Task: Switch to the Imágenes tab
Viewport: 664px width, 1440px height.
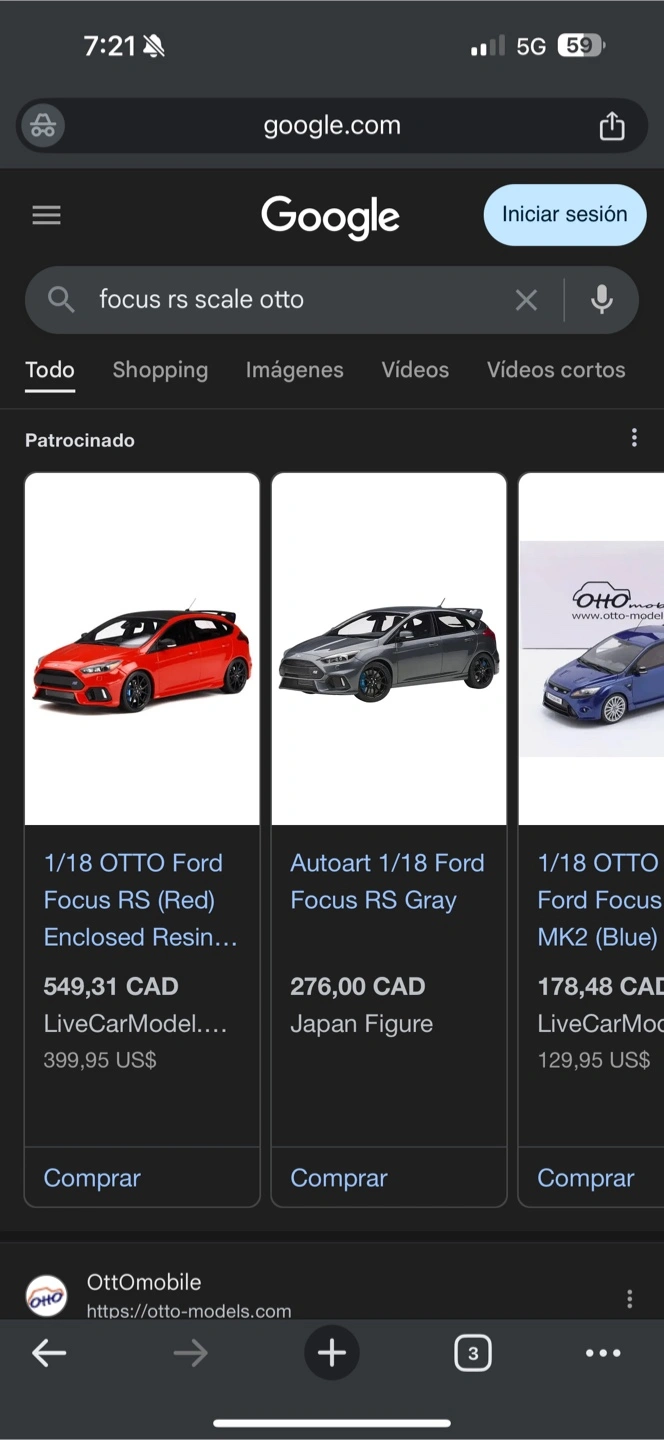Action: [294, 370]
